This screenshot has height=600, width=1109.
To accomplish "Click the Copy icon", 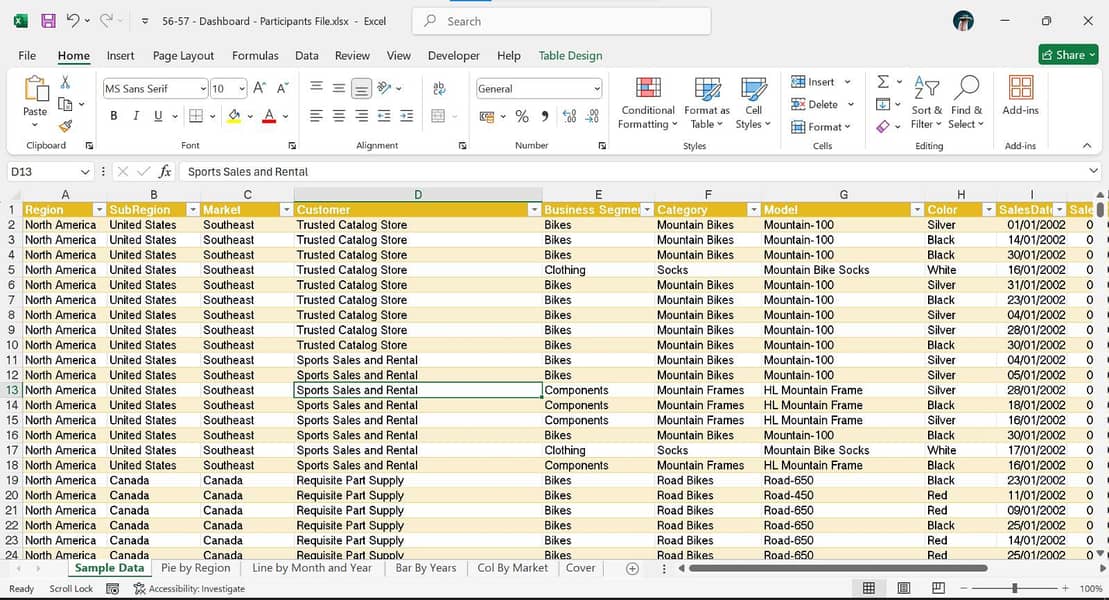I will 65,104.
